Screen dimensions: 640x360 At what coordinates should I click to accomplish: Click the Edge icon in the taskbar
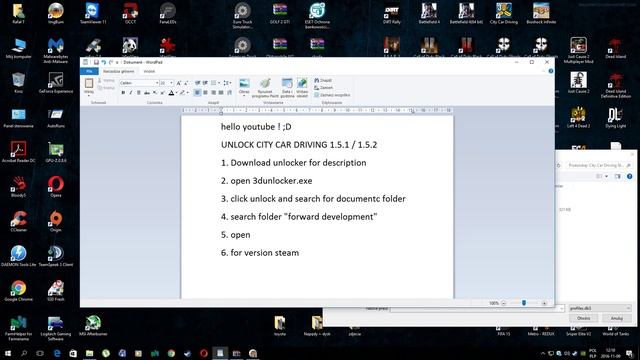click(57, 353)
